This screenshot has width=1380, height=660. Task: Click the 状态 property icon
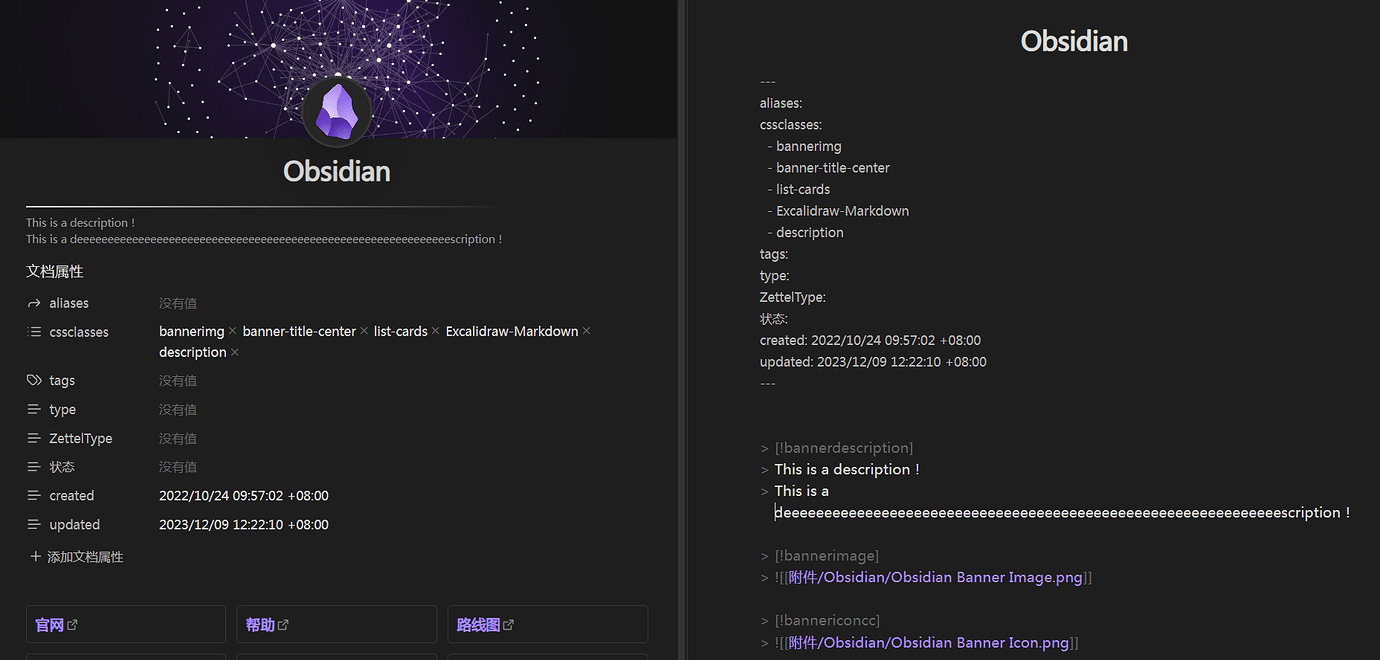point(33,466)
